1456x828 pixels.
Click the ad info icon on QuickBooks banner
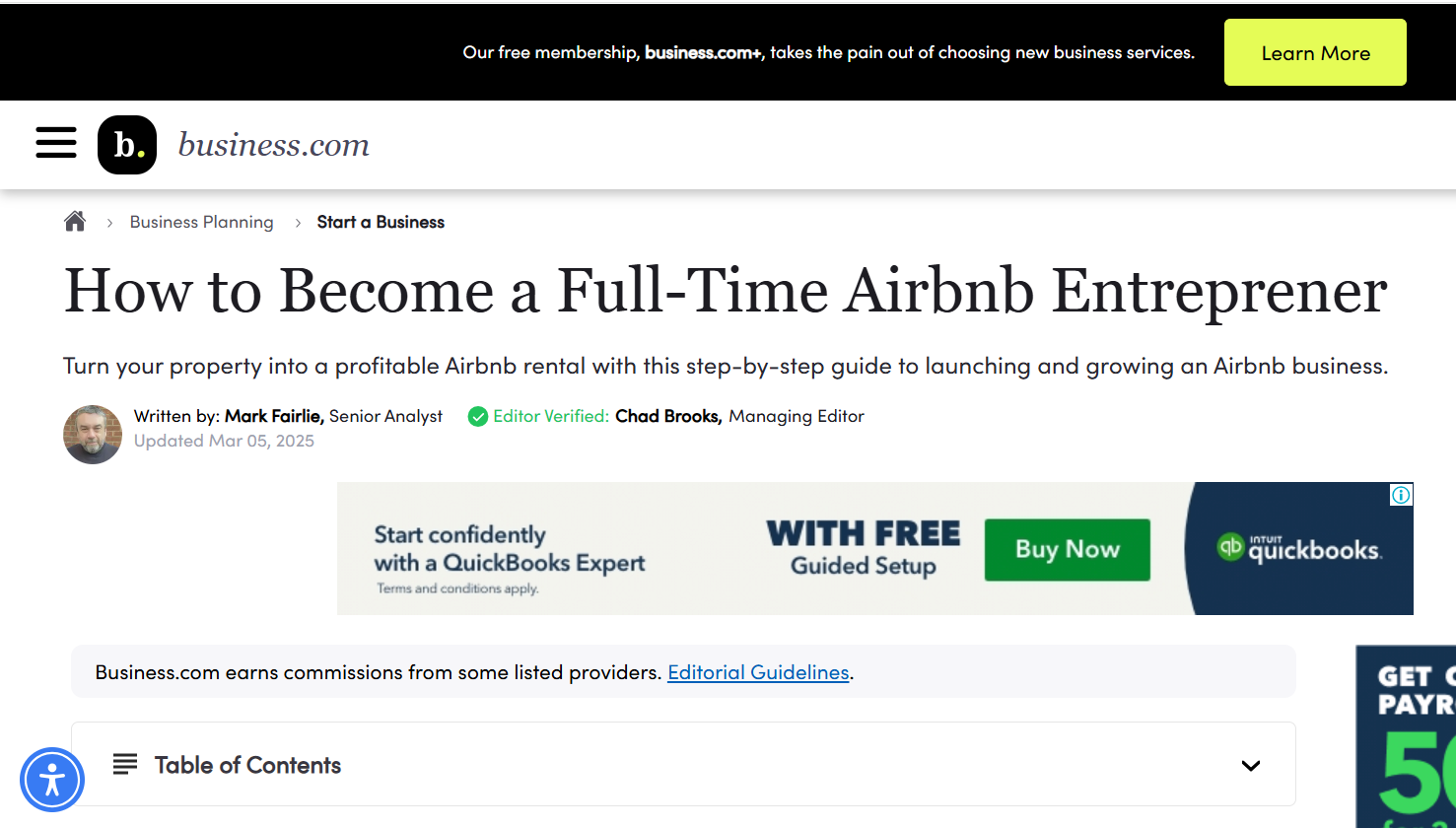tap(1401, 495)
